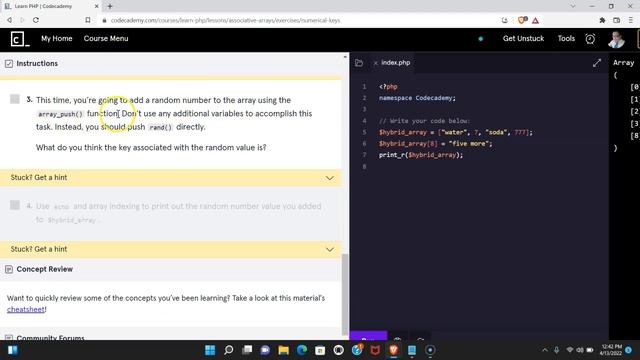
Task: Click the Brave Shields icon
Action: tap(522, 20)
